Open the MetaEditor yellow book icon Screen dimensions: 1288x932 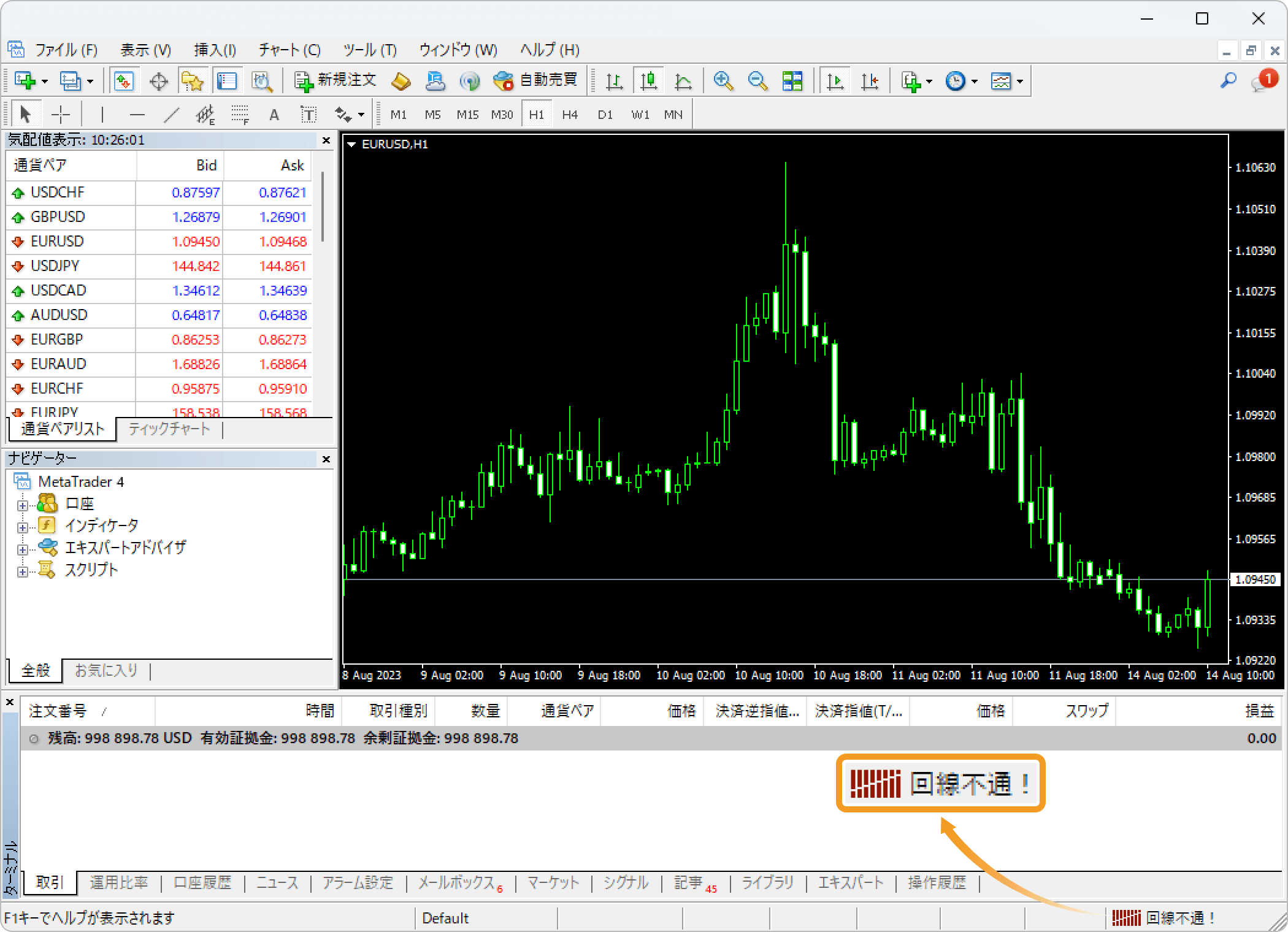(x=401, y=81)
